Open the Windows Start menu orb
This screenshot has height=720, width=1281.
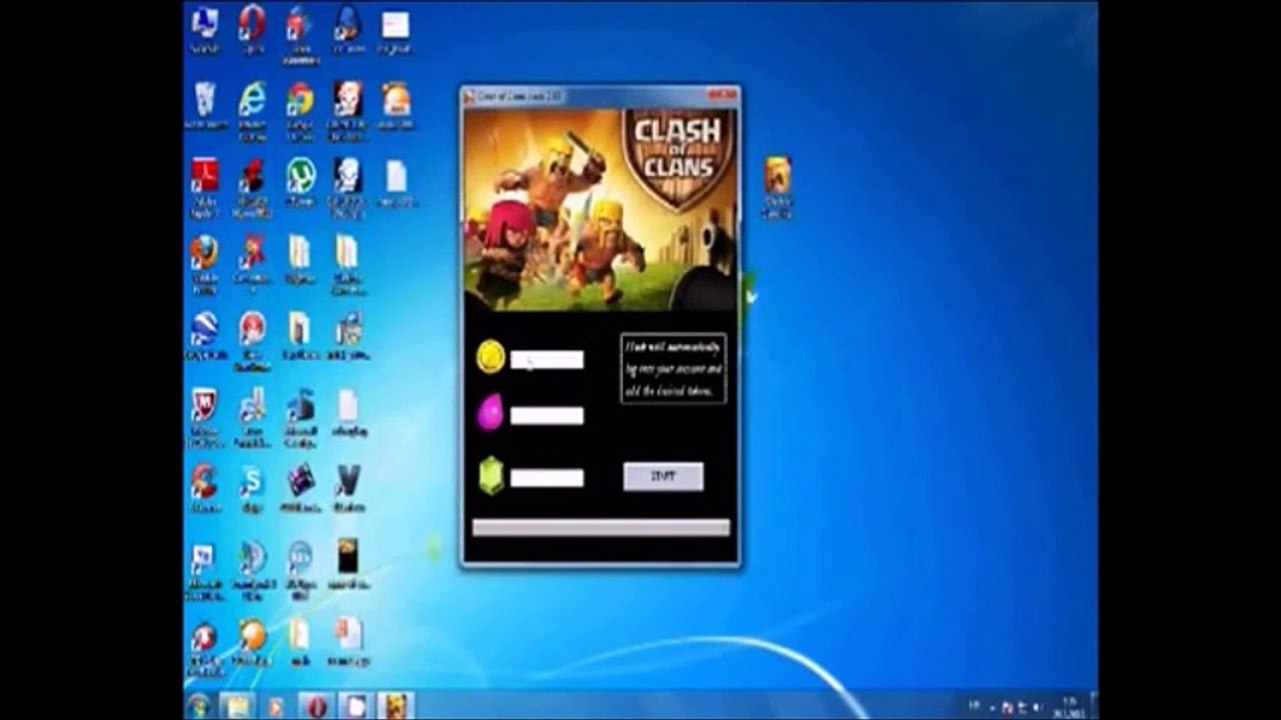[x=198, y=705]
